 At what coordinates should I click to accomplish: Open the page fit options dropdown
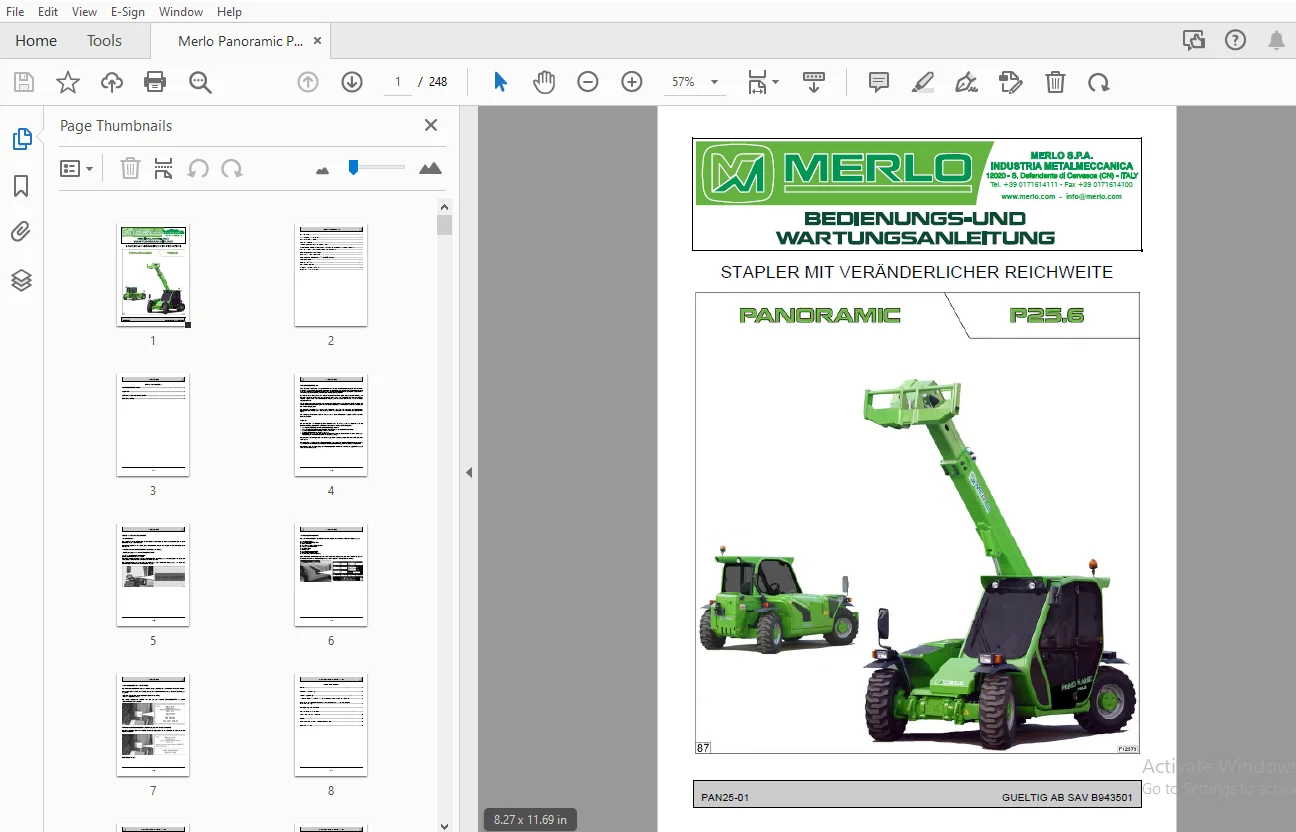(x=763, y=82)
